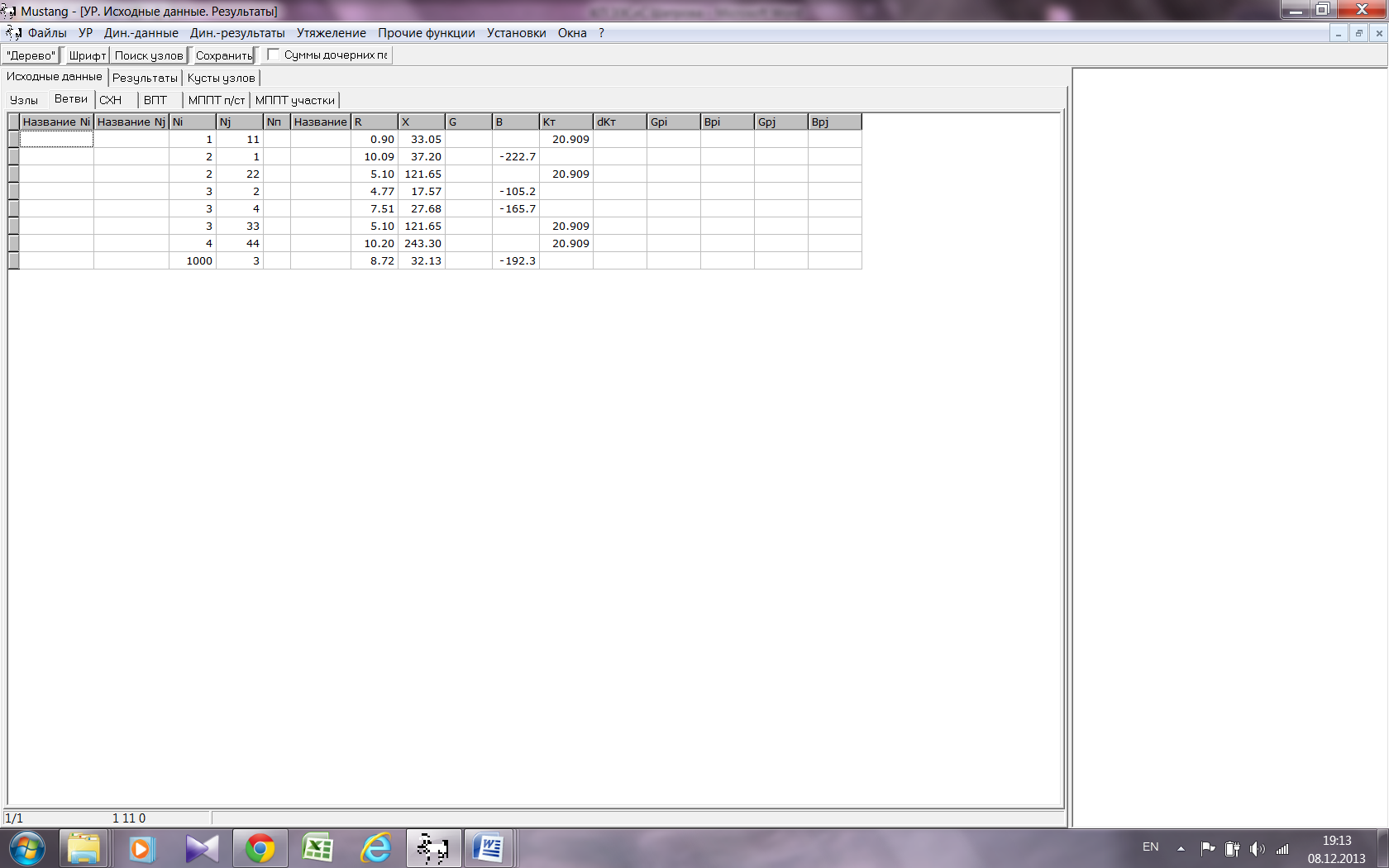
Task: Open Windows Explorer from taskbar
Action: click(x=84, y=848)
